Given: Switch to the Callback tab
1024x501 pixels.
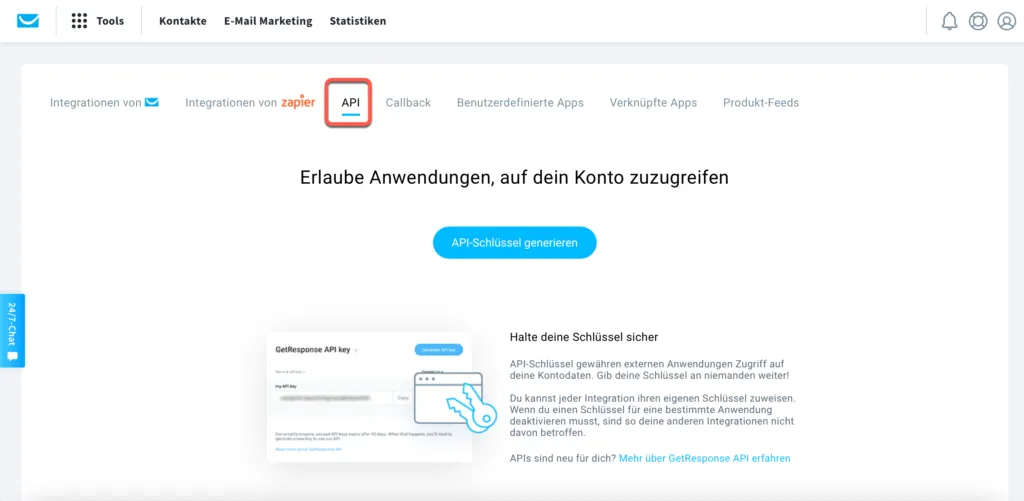Looking at the screenshot, I should point(408,103).
